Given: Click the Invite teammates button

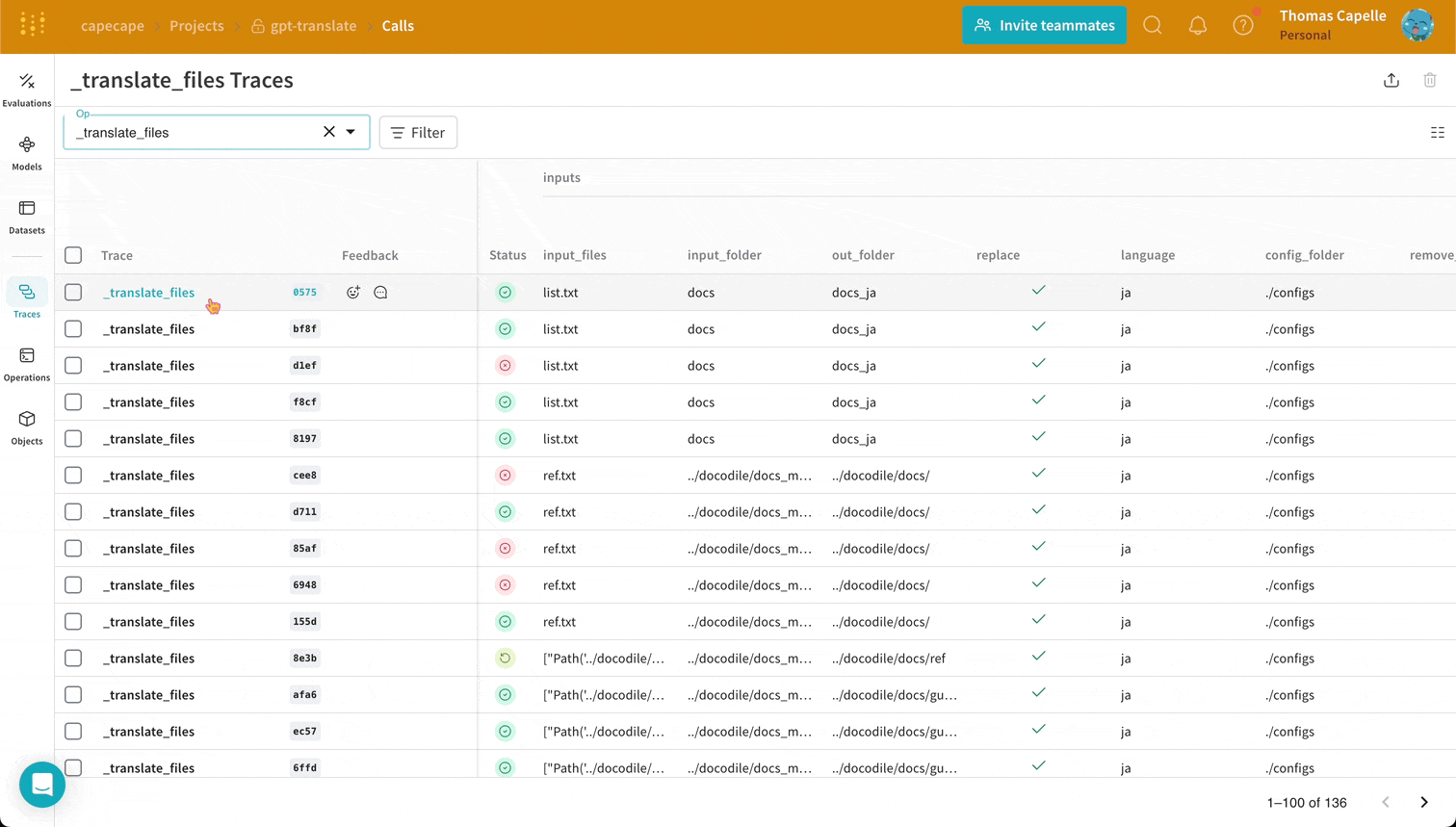Looking at the screenshot, I should coord(1044,25).
